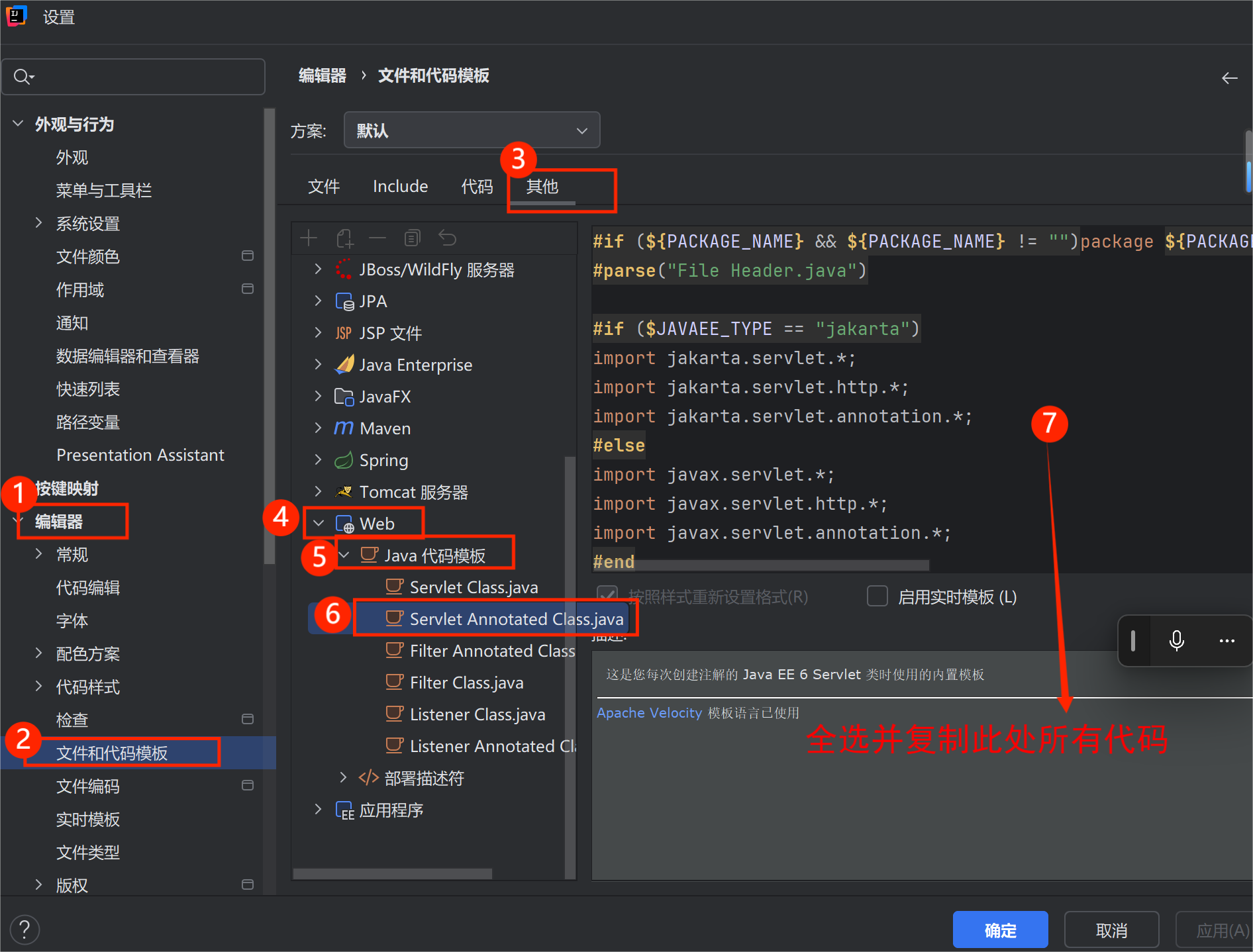Switch to the 代码 tab
Image resolution: width=1253 pixels, height=952 pixels.
(477, 186)
